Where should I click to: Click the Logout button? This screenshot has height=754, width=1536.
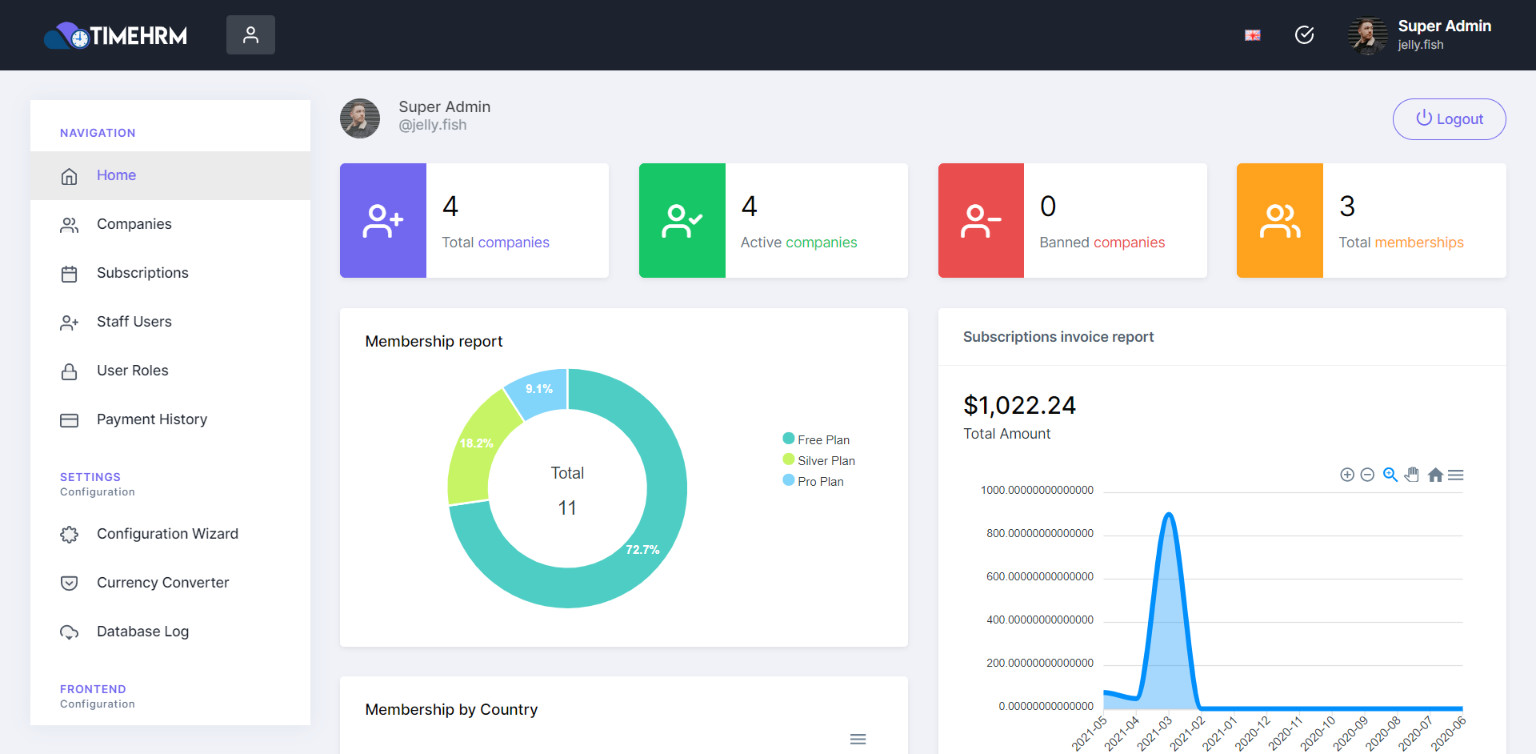[1449, 119]
